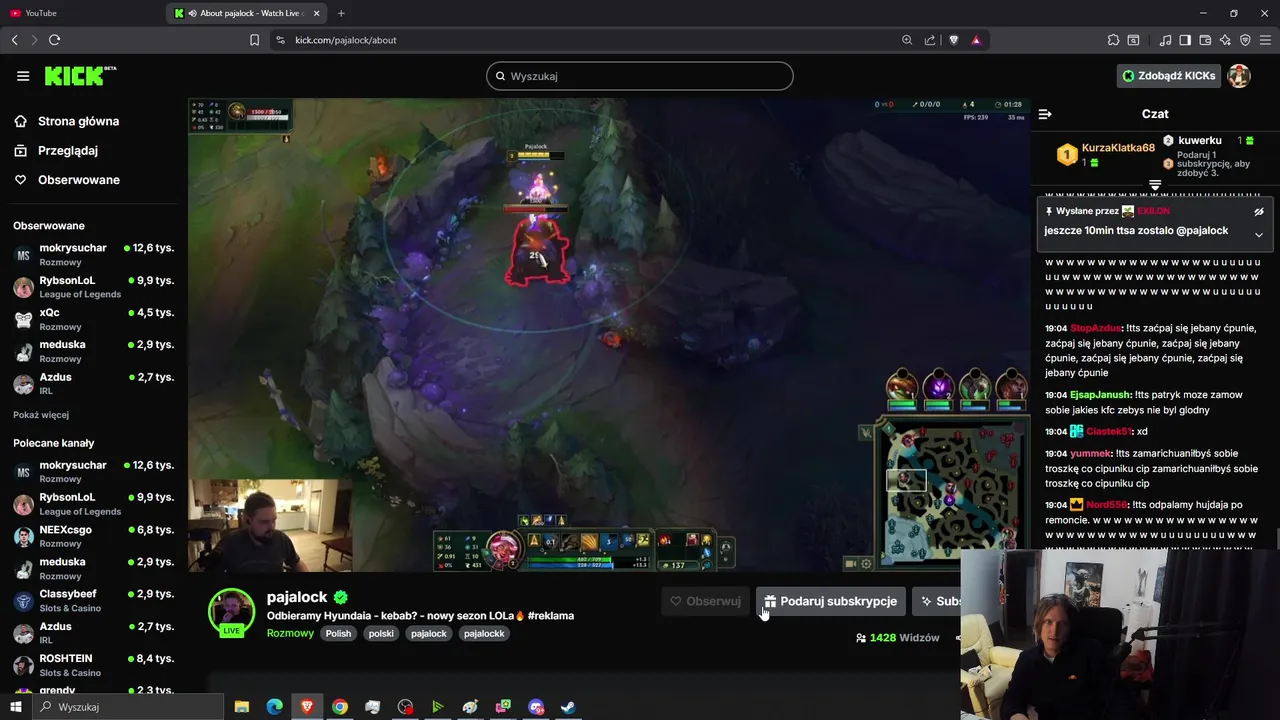Click the Zdobądź KICKs button
This screenshot has width=1280, height=720.
1168,76
